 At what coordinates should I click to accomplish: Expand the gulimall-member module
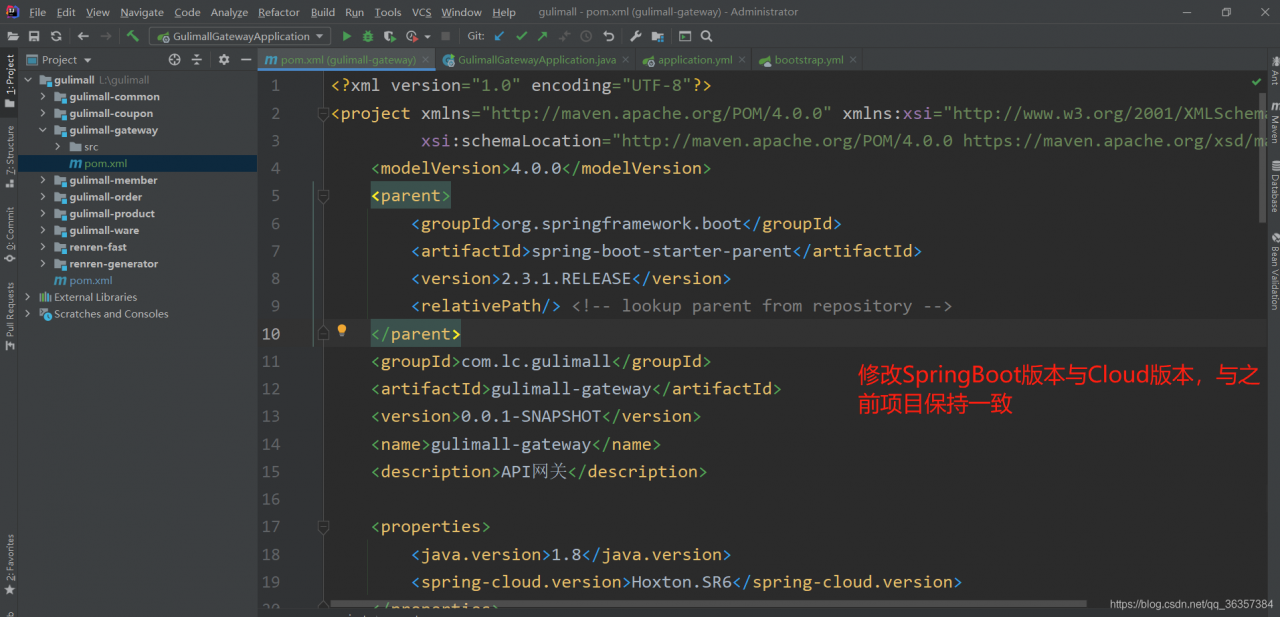[42, 180]
